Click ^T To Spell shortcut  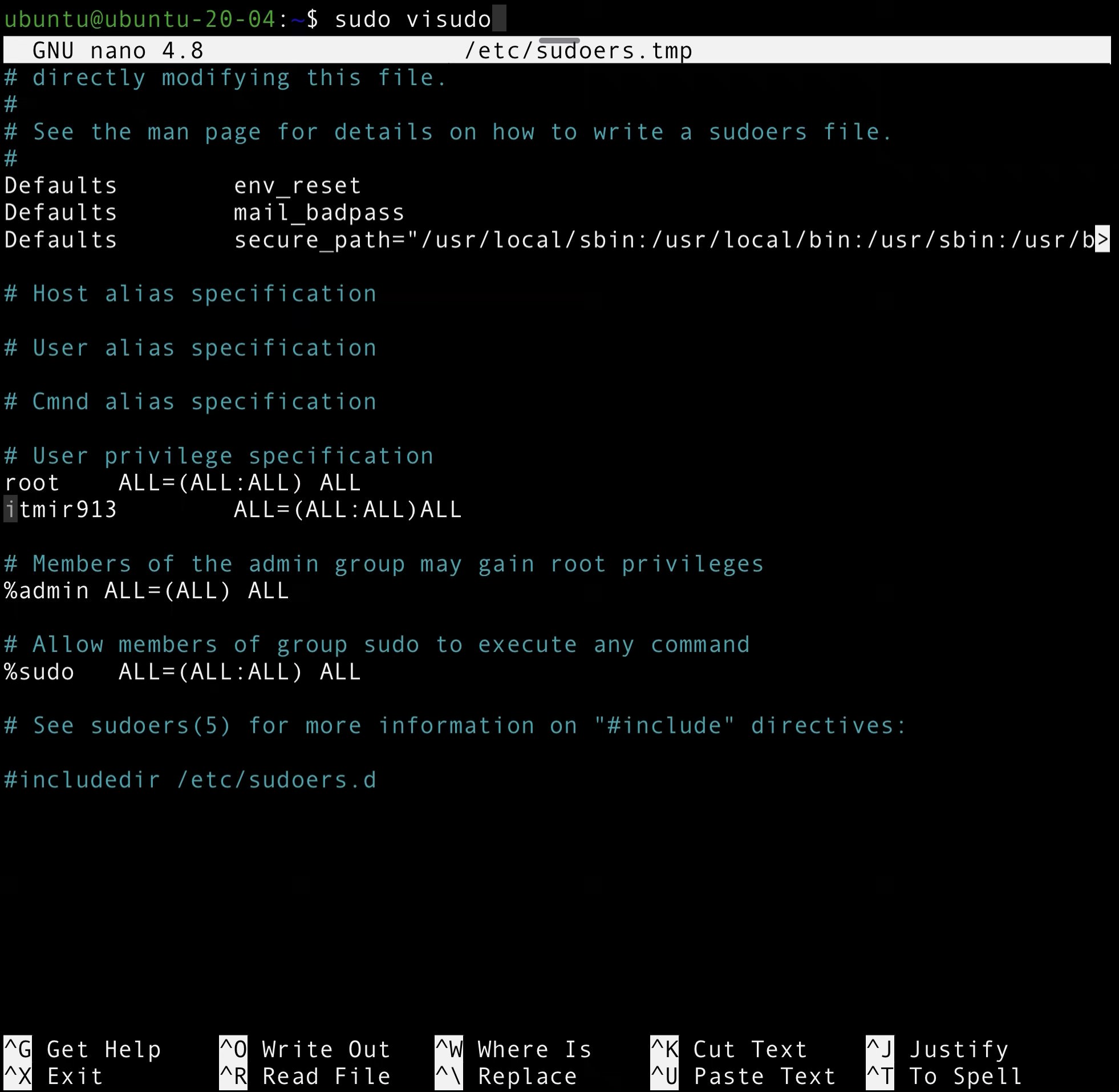943,1076
